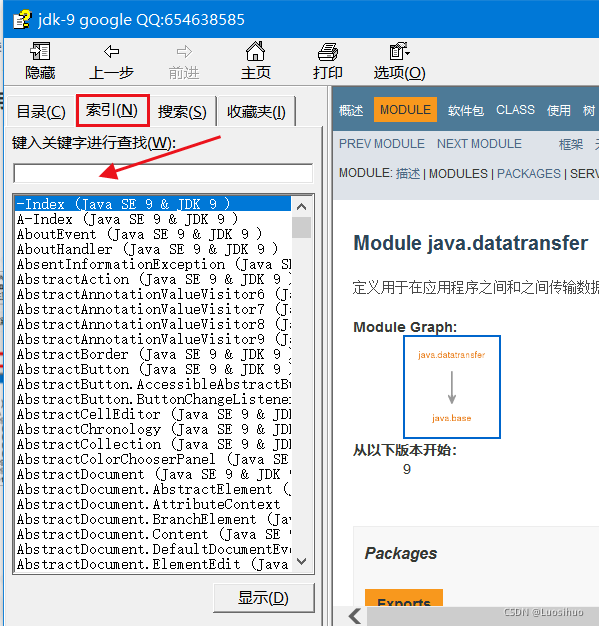The width and height of the screenshot is (599, 626).
Task: Open the Home (主页) icon
Action: pyautogui.click(x=255, y=51)
